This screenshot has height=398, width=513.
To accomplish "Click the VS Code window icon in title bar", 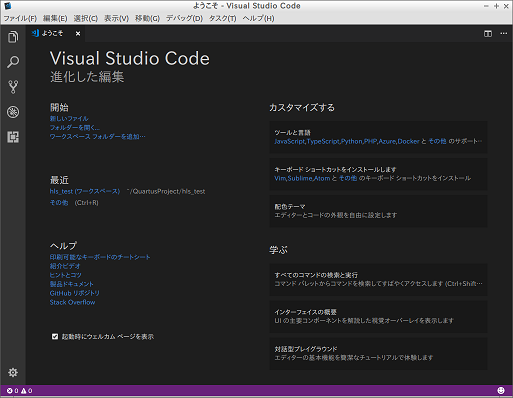I will 8,6.
